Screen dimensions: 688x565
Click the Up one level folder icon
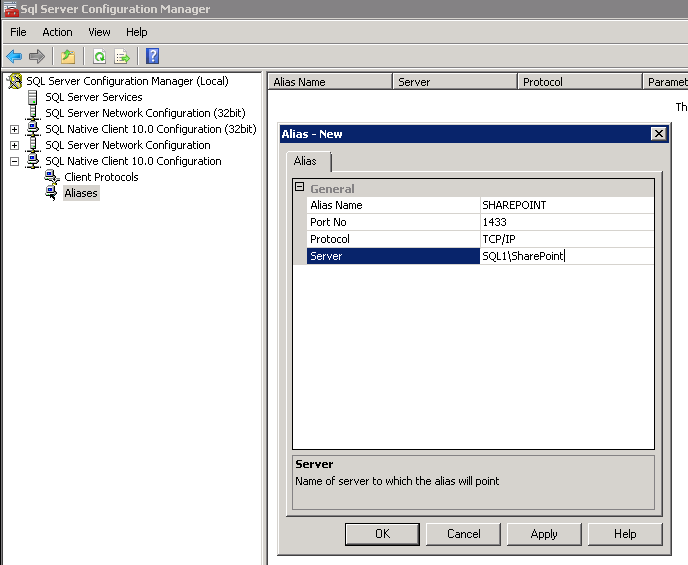(x=68, y=56)
